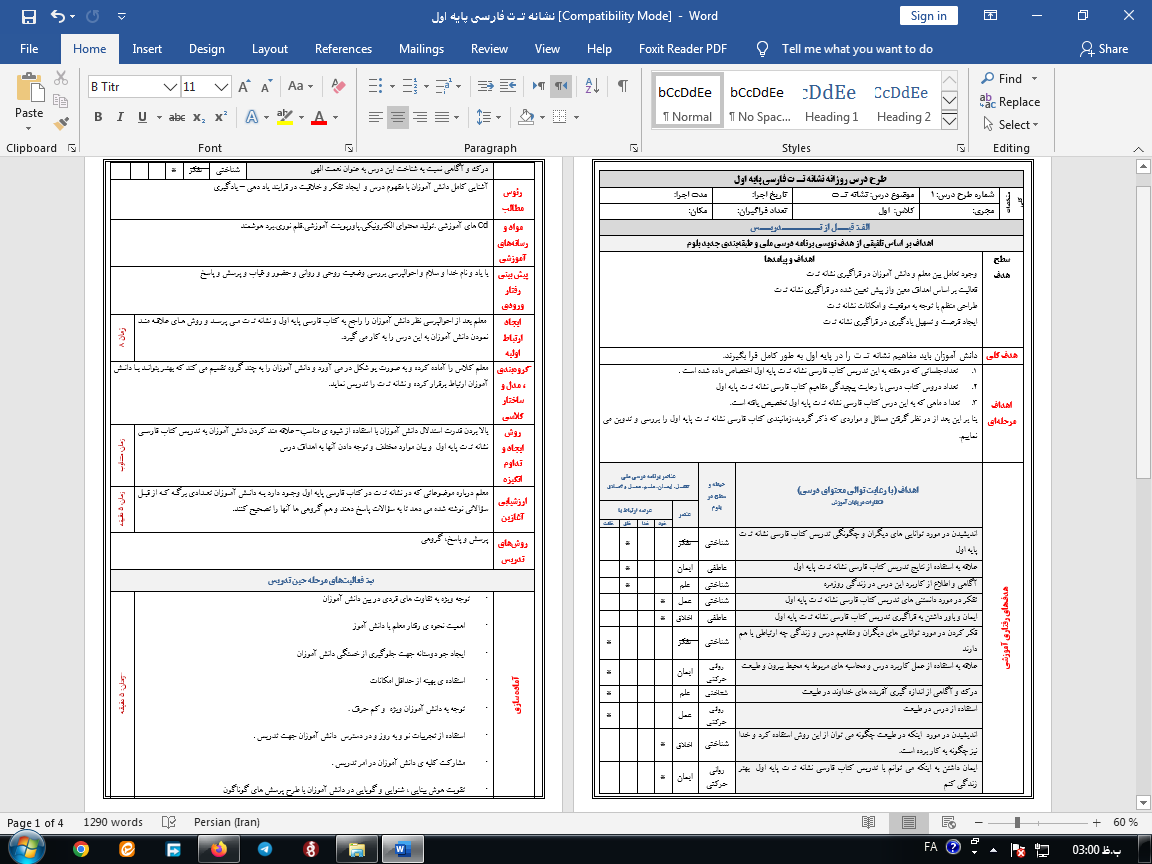Apply the Font Color to selected text
The width and height of the screenshot is (1152, 864).
point(319,117)
